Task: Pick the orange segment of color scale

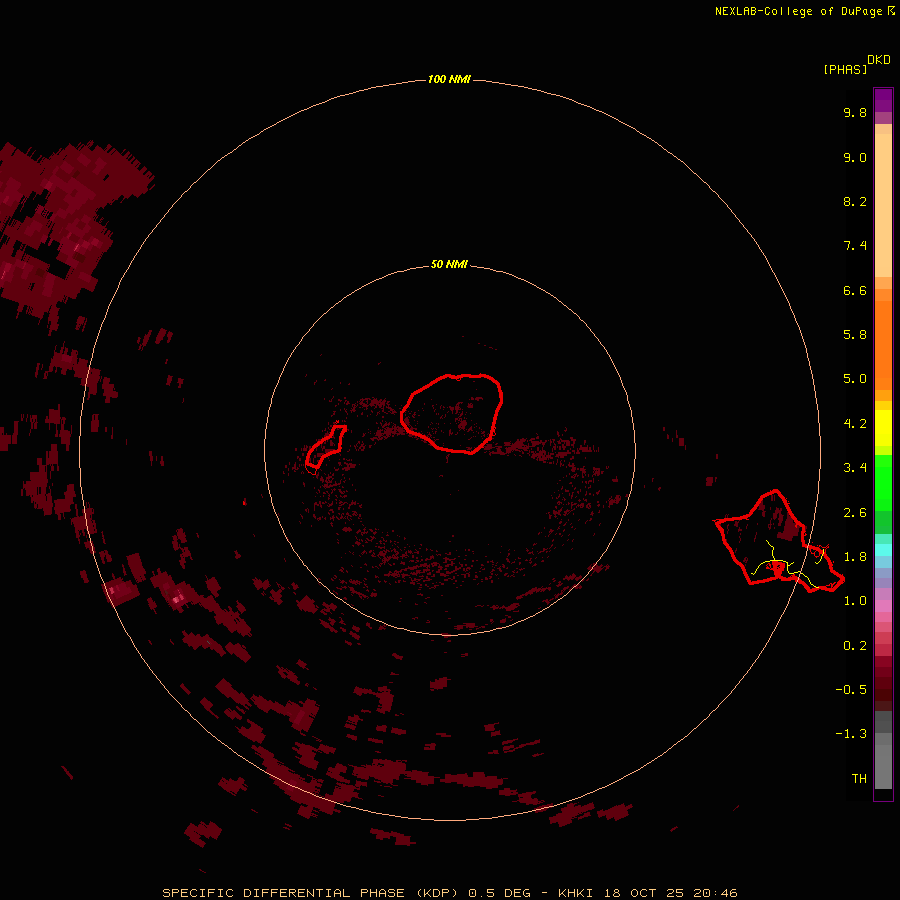Action: click(x=883, y=345)
